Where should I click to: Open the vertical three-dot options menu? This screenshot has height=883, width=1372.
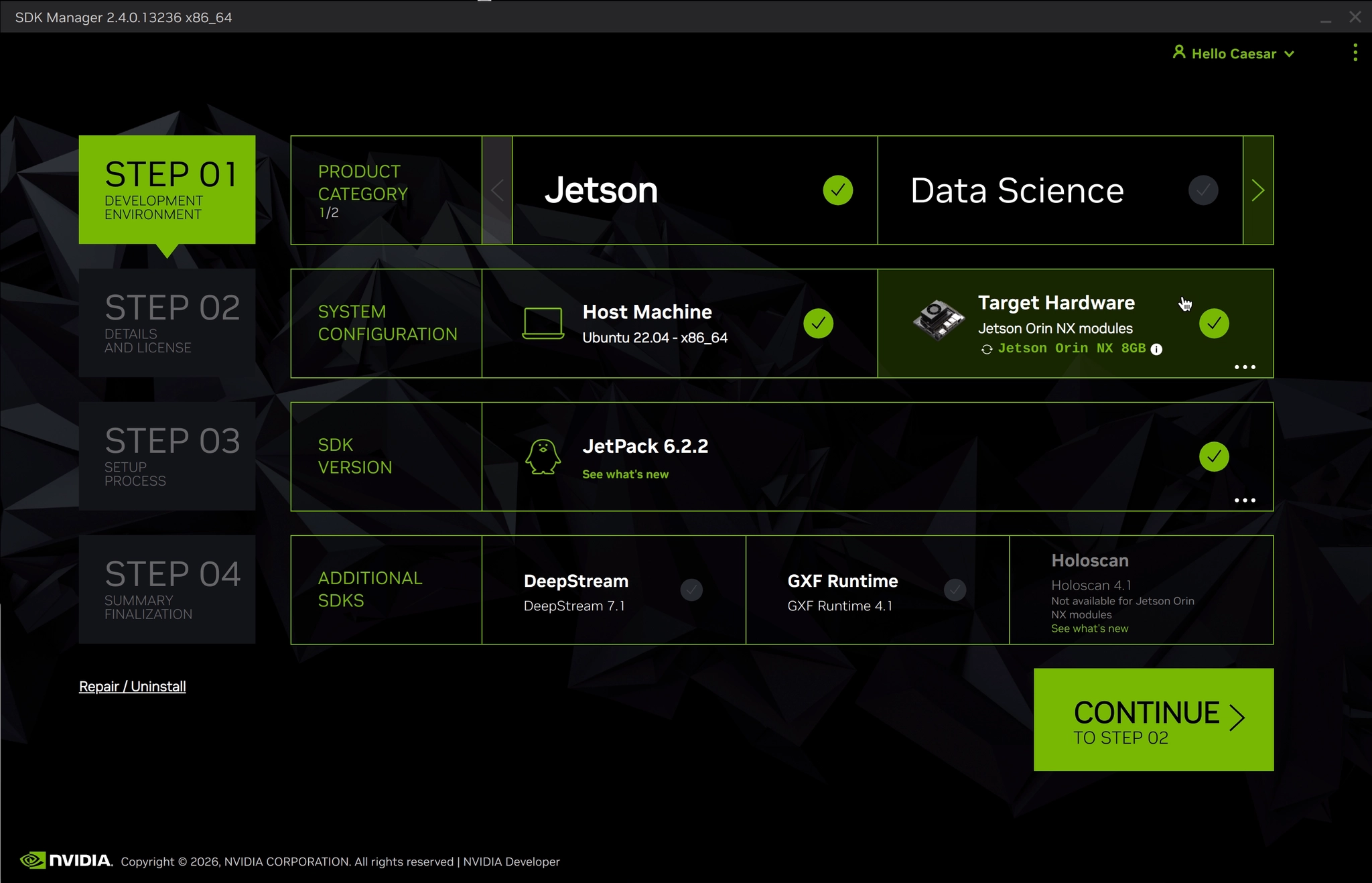click(1355, 52)
